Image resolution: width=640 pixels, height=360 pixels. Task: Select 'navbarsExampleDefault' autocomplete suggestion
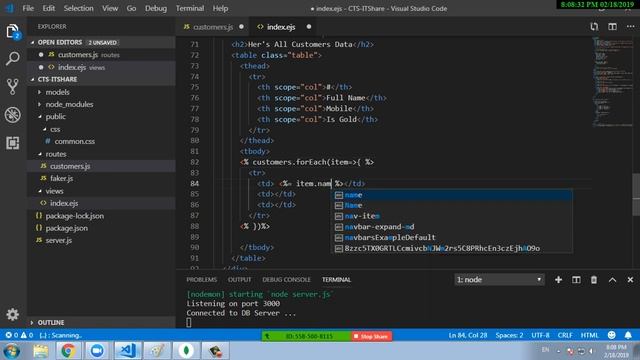point(452,238)
